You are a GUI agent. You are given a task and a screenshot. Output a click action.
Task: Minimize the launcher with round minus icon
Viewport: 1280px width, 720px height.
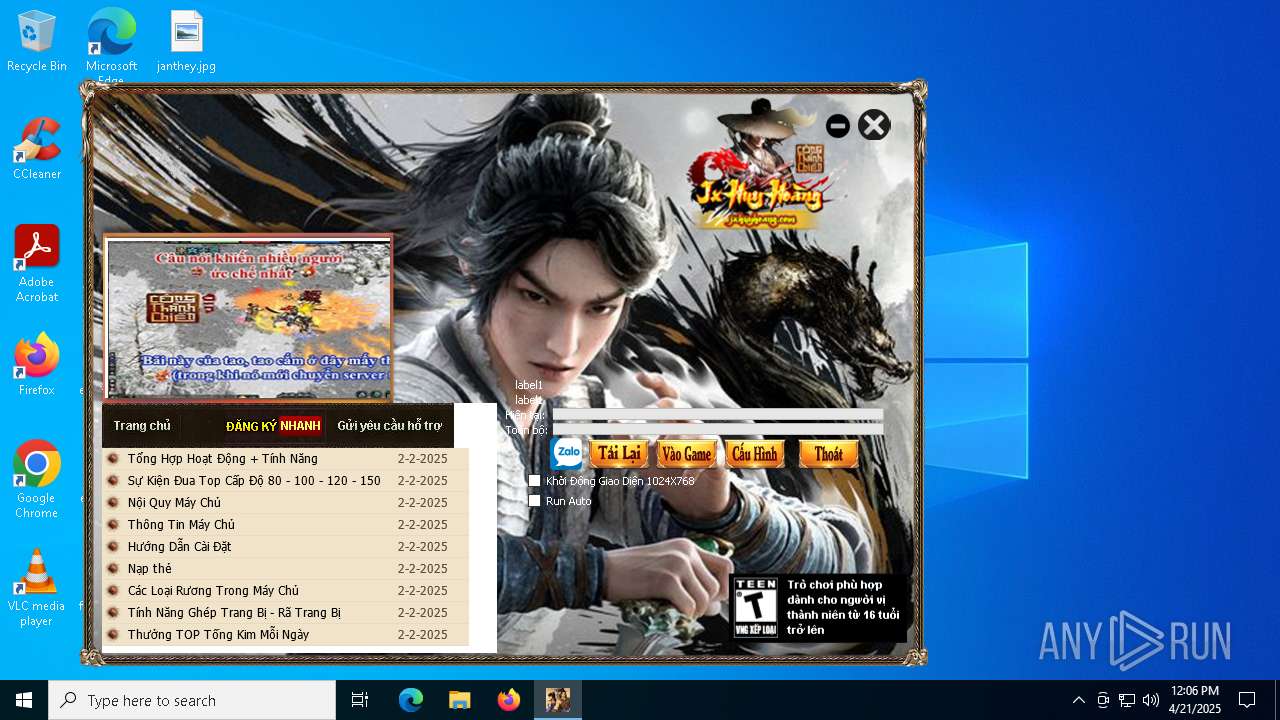pos(838,126)
